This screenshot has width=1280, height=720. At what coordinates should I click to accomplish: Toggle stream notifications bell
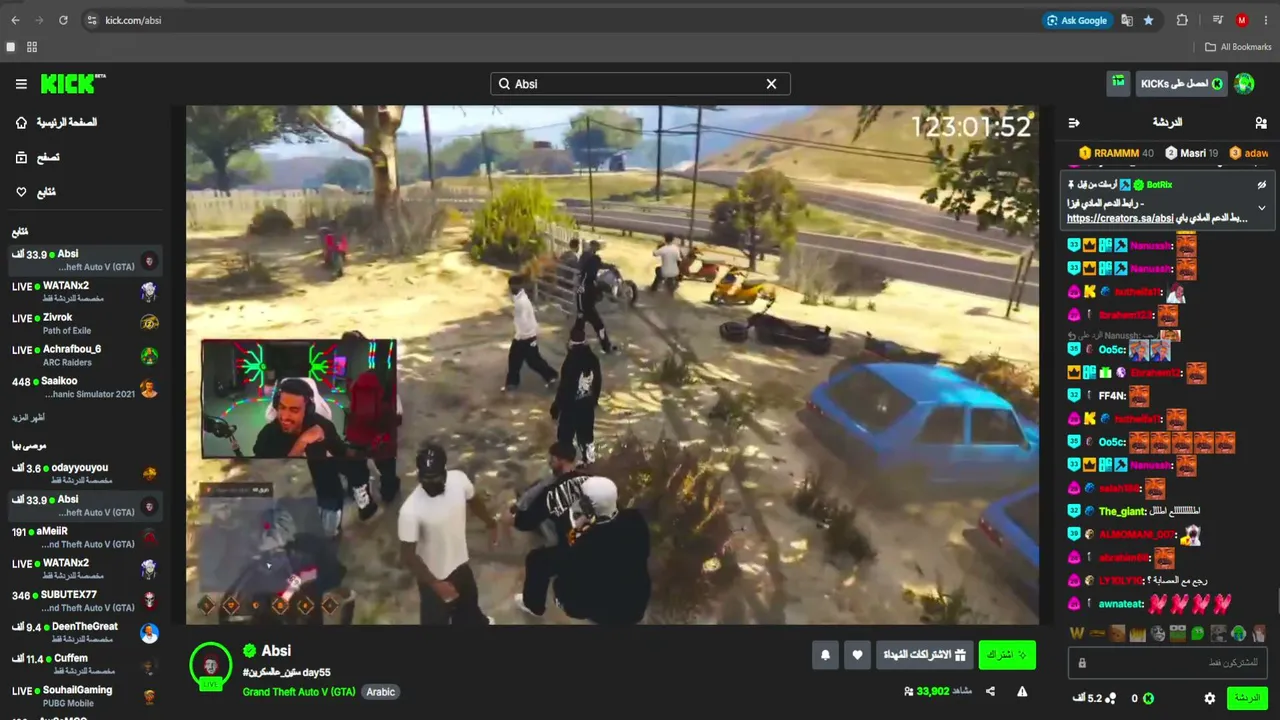(825, 655)
